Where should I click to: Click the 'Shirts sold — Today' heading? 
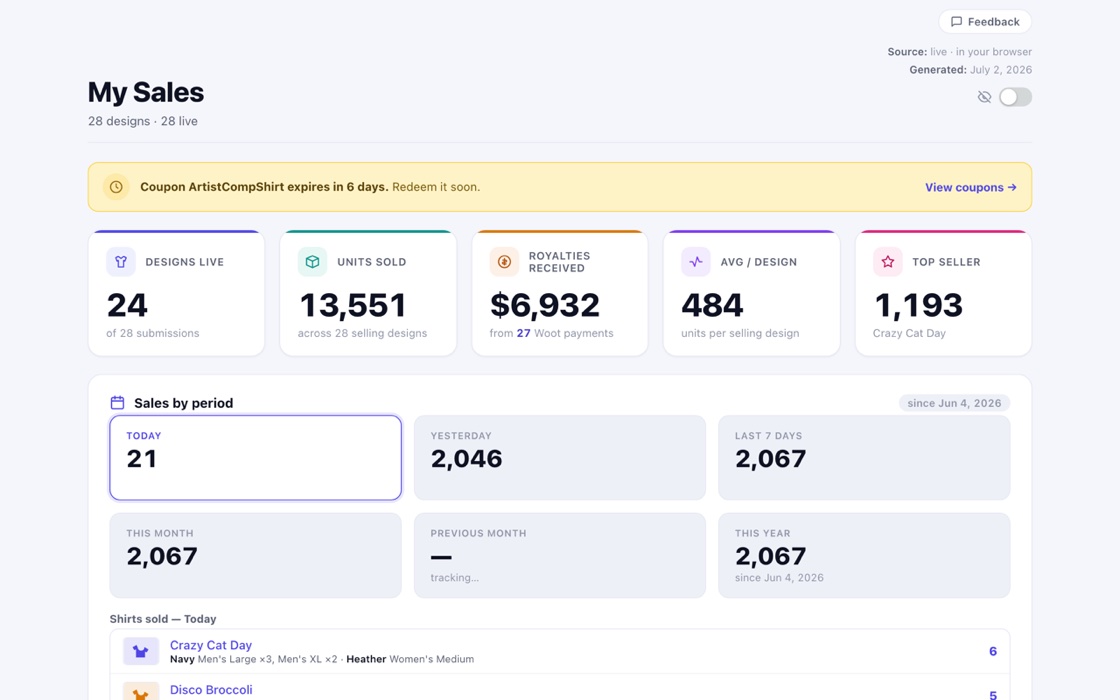click(x=163, y=619)
